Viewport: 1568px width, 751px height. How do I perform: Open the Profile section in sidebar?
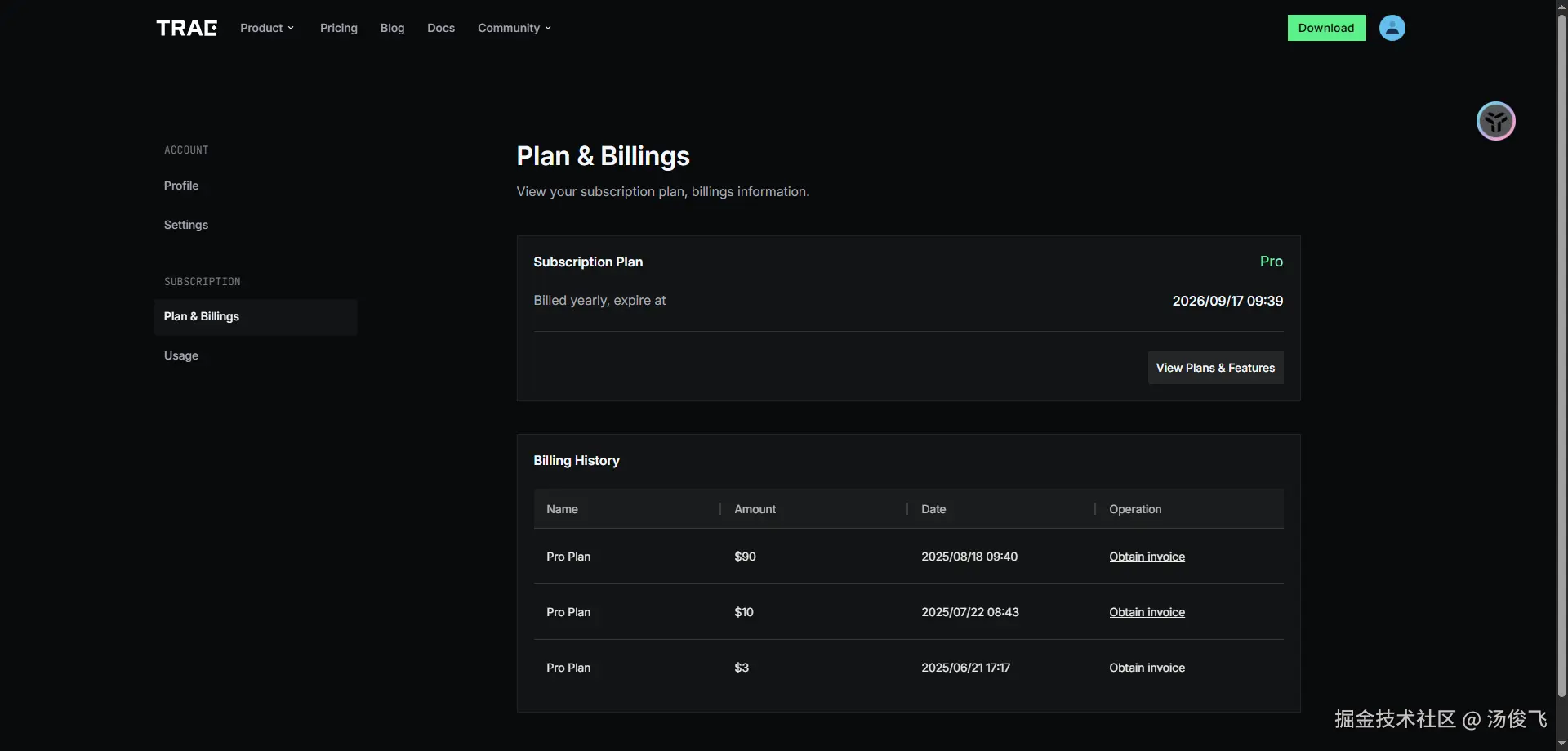pyautogui.click(x=181, y=186)
